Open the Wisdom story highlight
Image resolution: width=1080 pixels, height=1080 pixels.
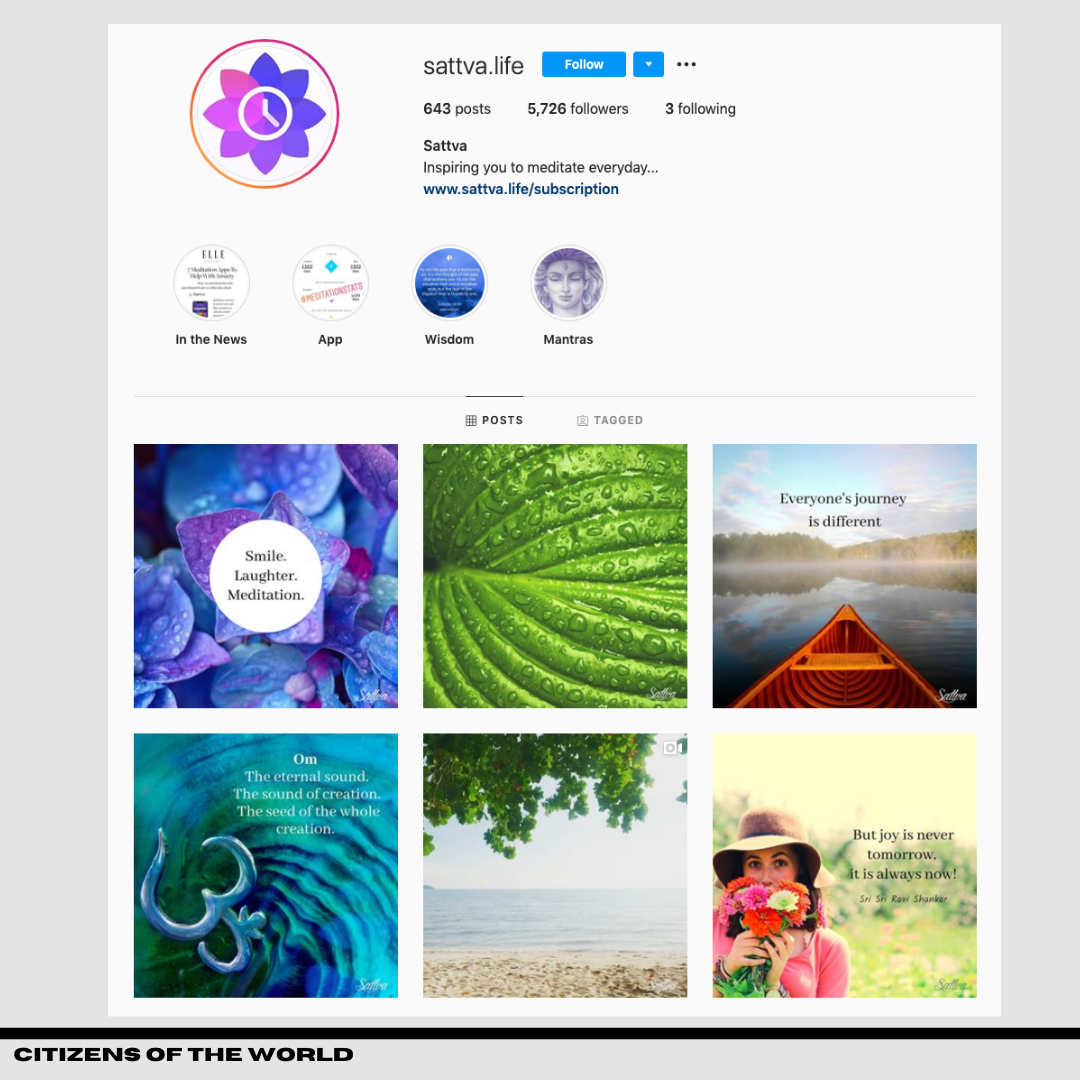tap(449, 282)
